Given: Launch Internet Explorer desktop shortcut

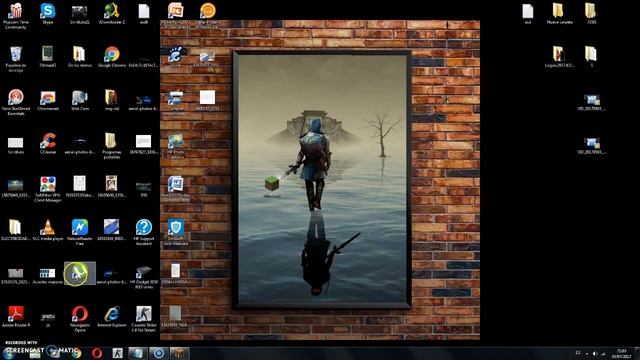Looking at the screenshot, I should 111,316.
